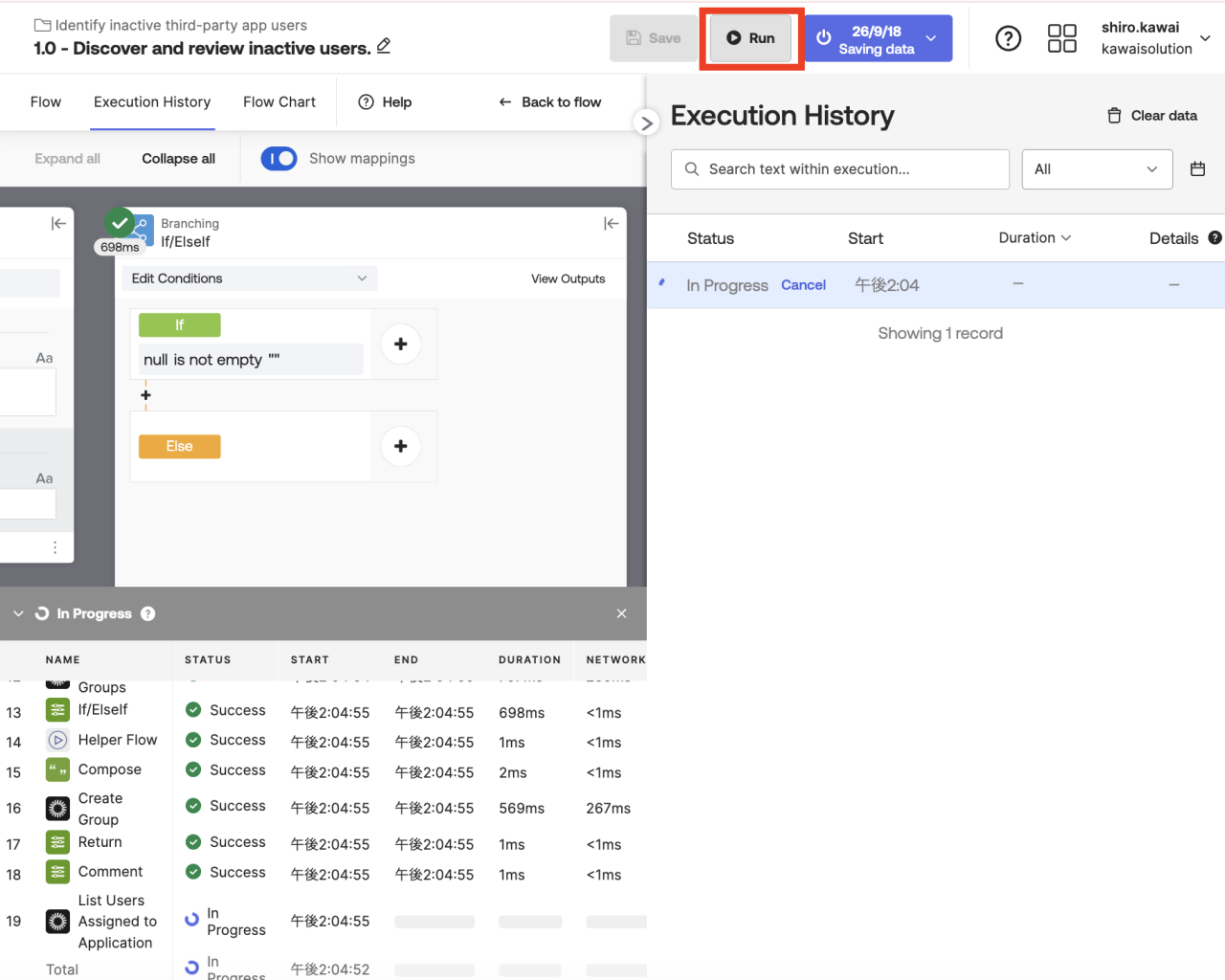1225x980 pixels.
Task: Collapse the In Progress panel chevron
Action: (18, 613)
